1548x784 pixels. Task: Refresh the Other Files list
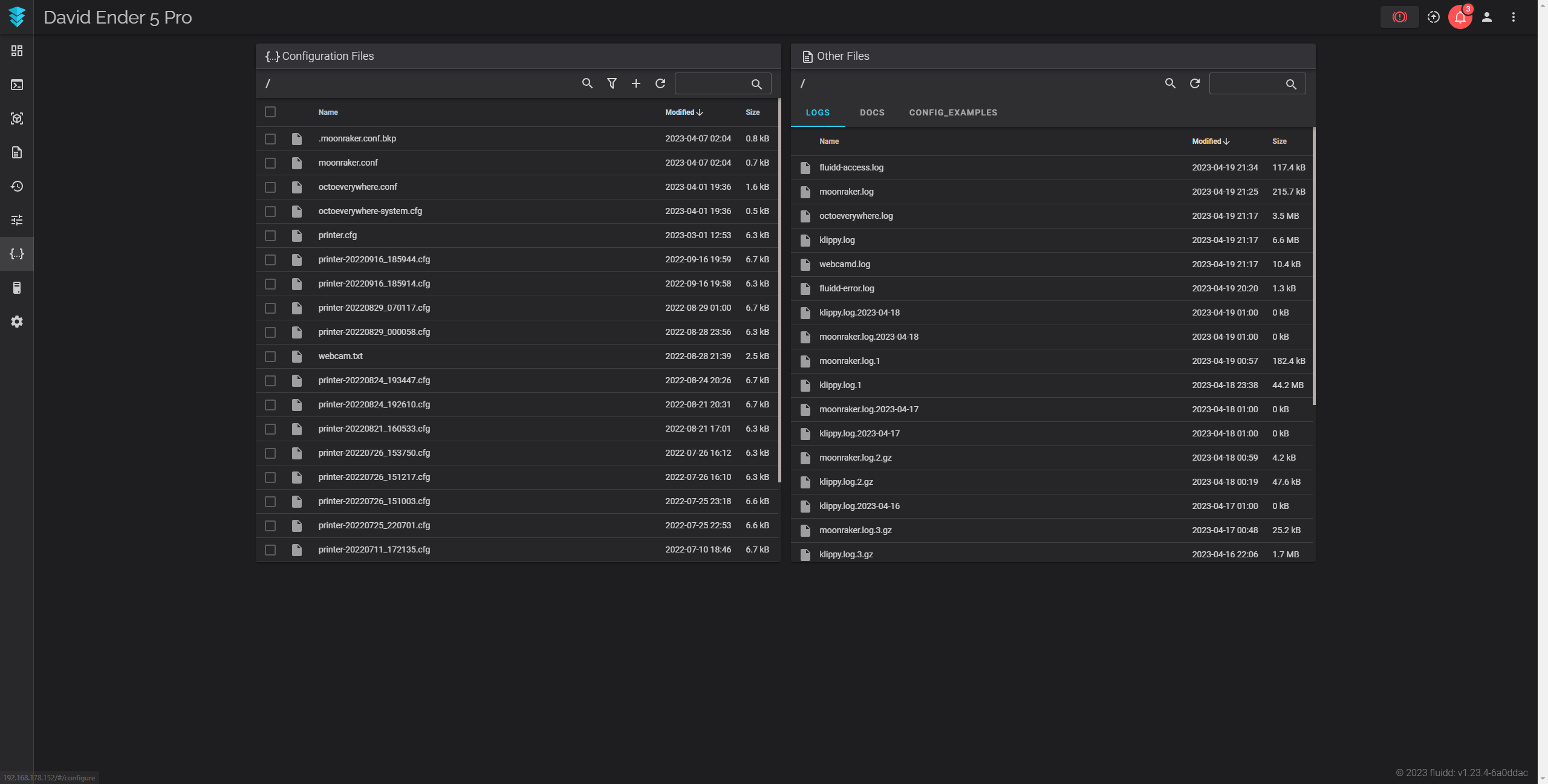pos(1195,83)
